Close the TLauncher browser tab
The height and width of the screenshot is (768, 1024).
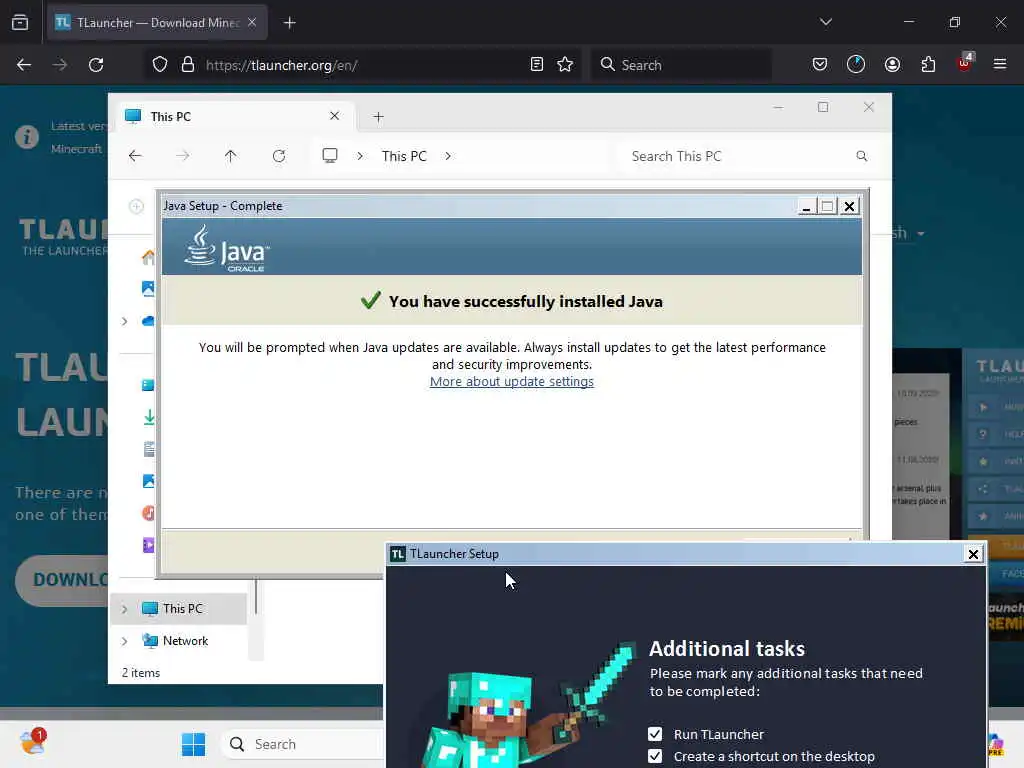pos(252,22)
